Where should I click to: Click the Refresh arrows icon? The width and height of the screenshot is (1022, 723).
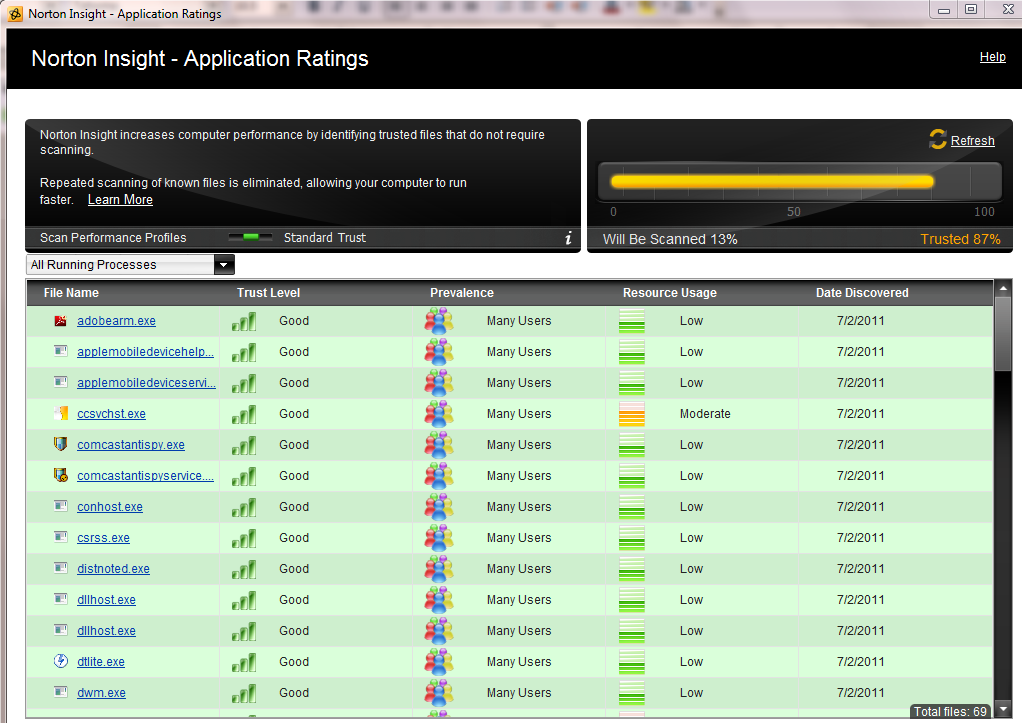937,140
